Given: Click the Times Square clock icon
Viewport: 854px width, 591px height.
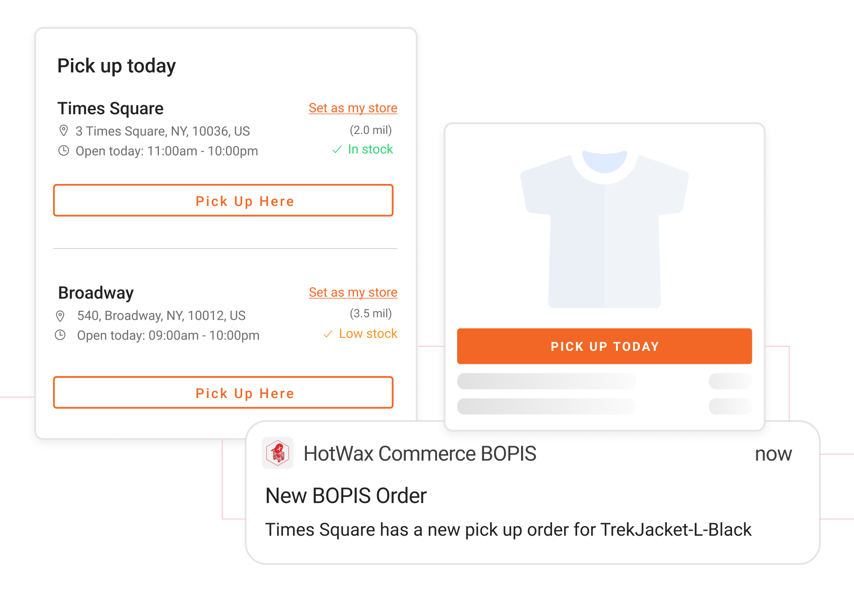Looking at the screenshot, I should pyautogui.click(x=63, y=151).
